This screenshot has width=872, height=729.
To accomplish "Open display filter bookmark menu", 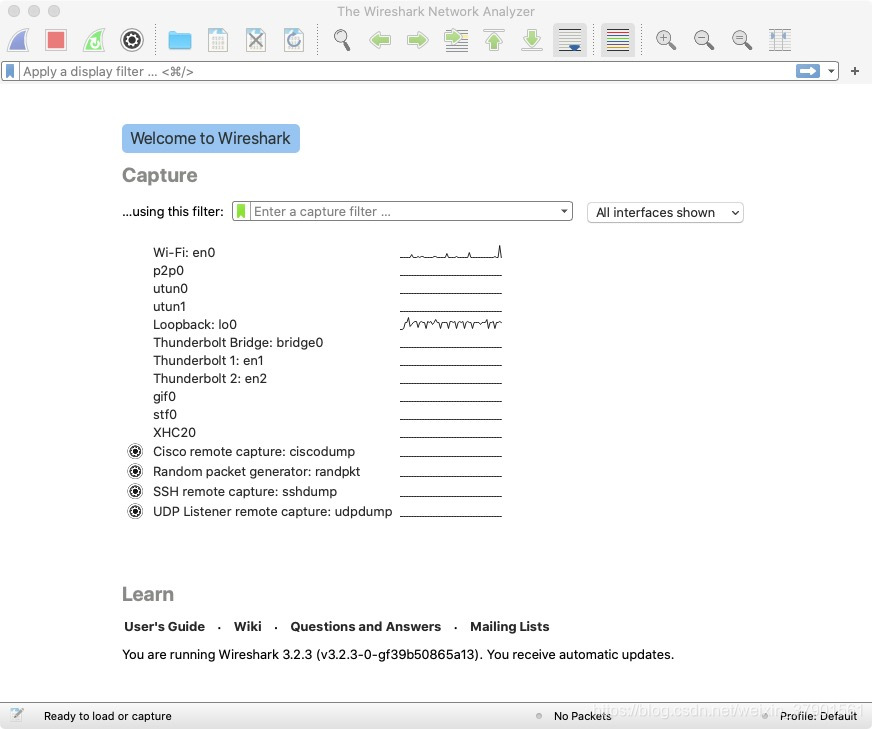I will [10, 71].
